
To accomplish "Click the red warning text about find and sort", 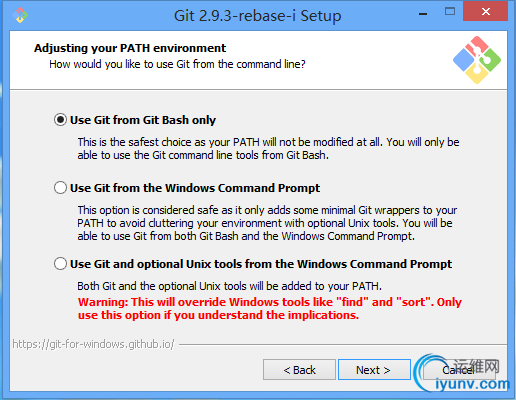I will click(270, 308).
